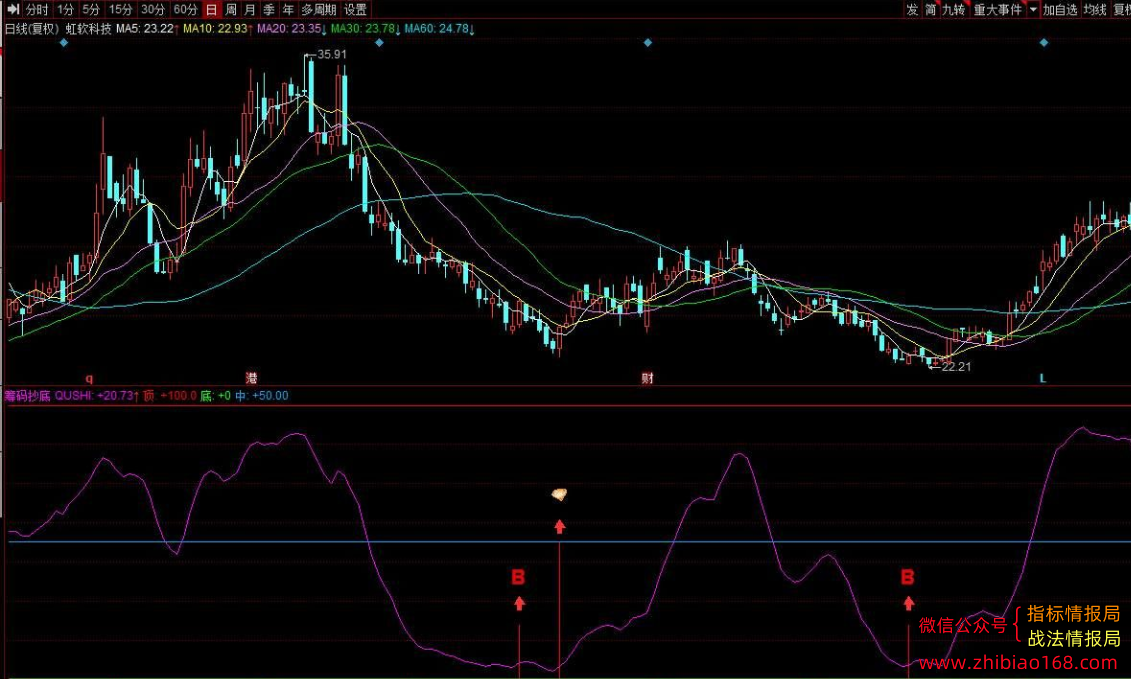Click the 顶 +100.0 value
The width and height of the screenshot is (1131, 679).
(x=170, y=395)
